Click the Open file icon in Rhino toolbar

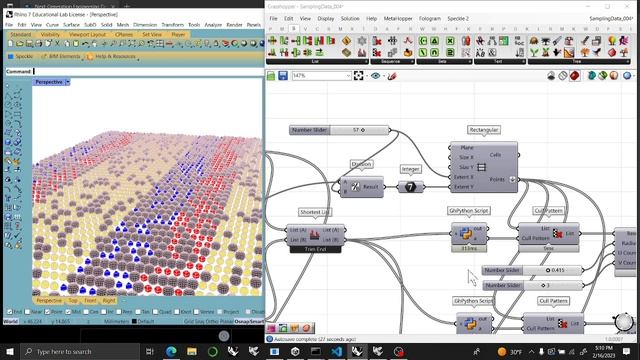click(20, 43)
